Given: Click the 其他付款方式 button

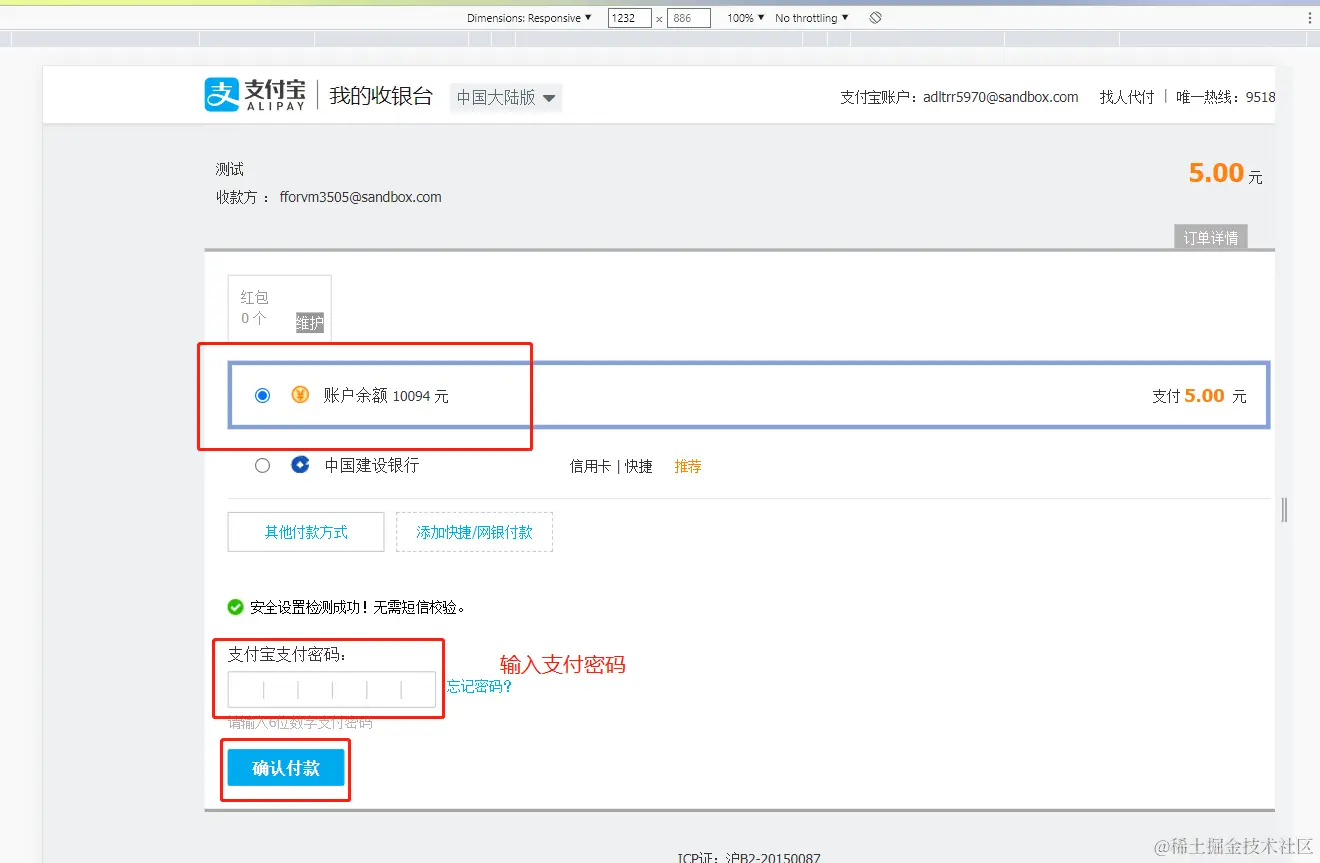Looking at the screenshot, I should pyautogui.click(x=306, y=532).
